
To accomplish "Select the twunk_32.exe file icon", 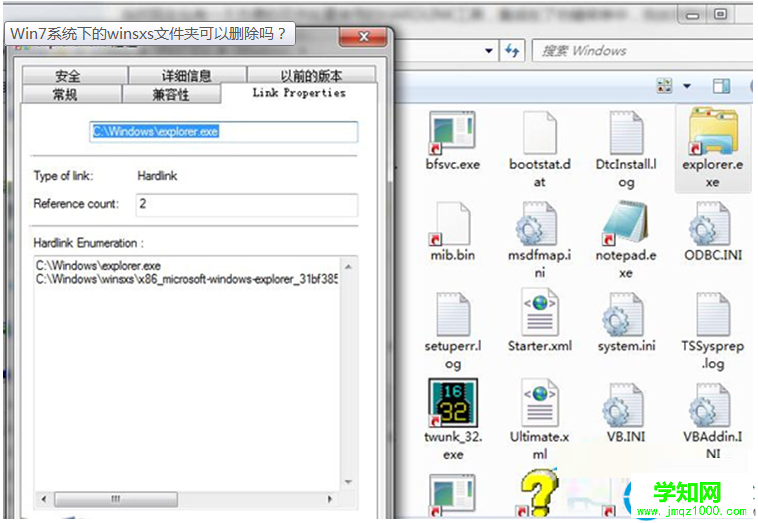I will click(x=453, y=403).
